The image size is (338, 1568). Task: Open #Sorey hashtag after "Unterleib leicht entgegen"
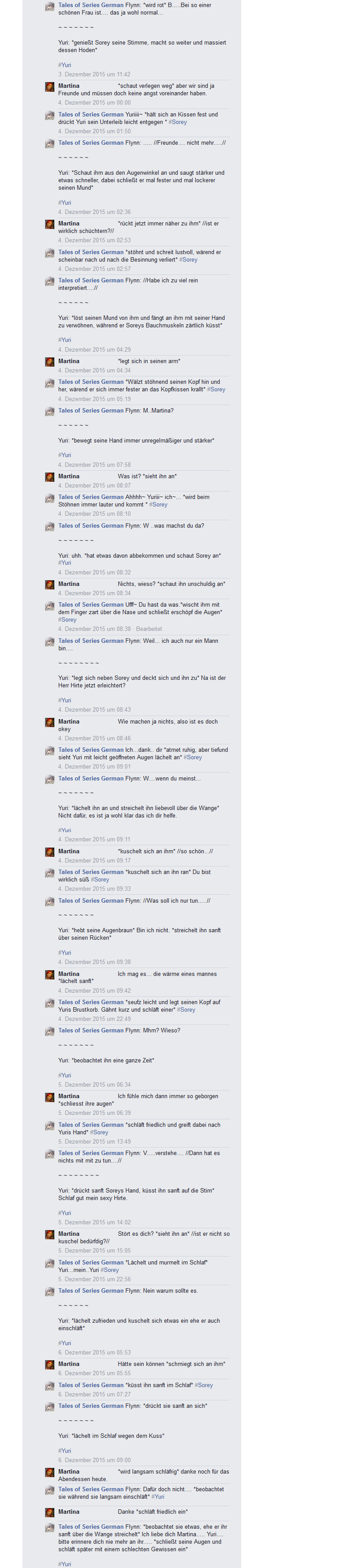(x=178, y=122)
